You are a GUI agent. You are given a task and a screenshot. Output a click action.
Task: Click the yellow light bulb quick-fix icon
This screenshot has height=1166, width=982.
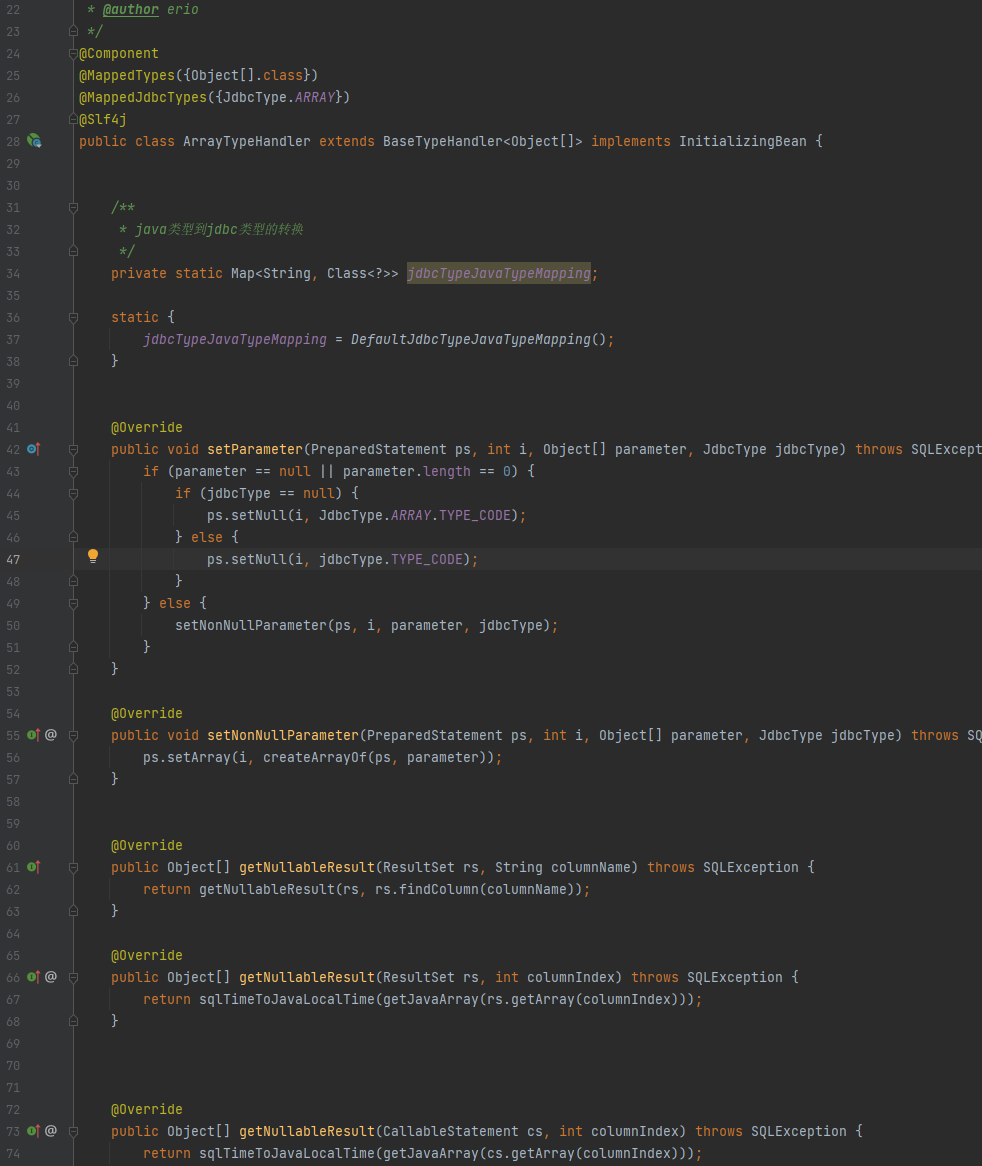(93, 556)
